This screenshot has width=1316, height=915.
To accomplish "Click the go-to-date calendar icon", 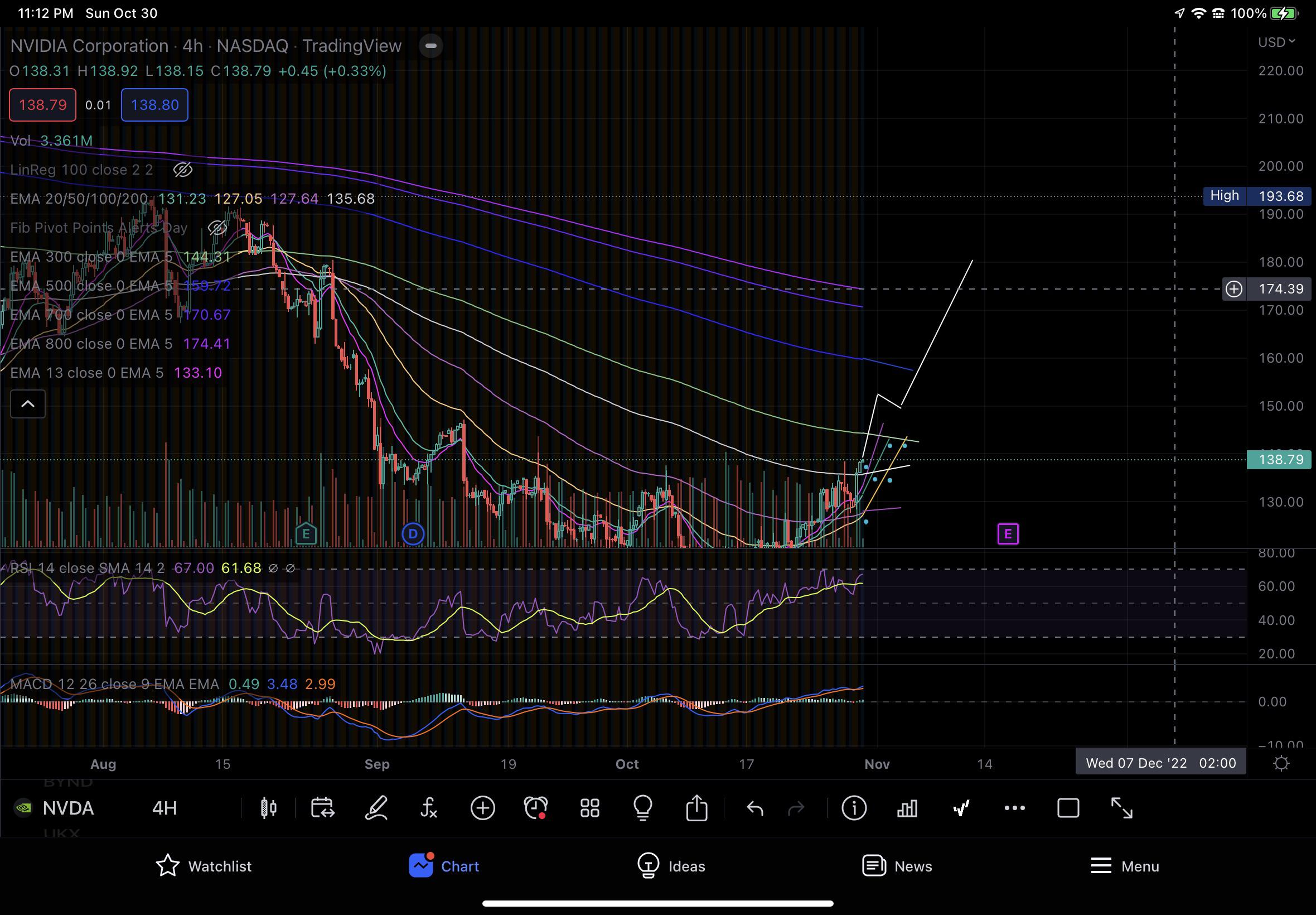I will 322,808.
